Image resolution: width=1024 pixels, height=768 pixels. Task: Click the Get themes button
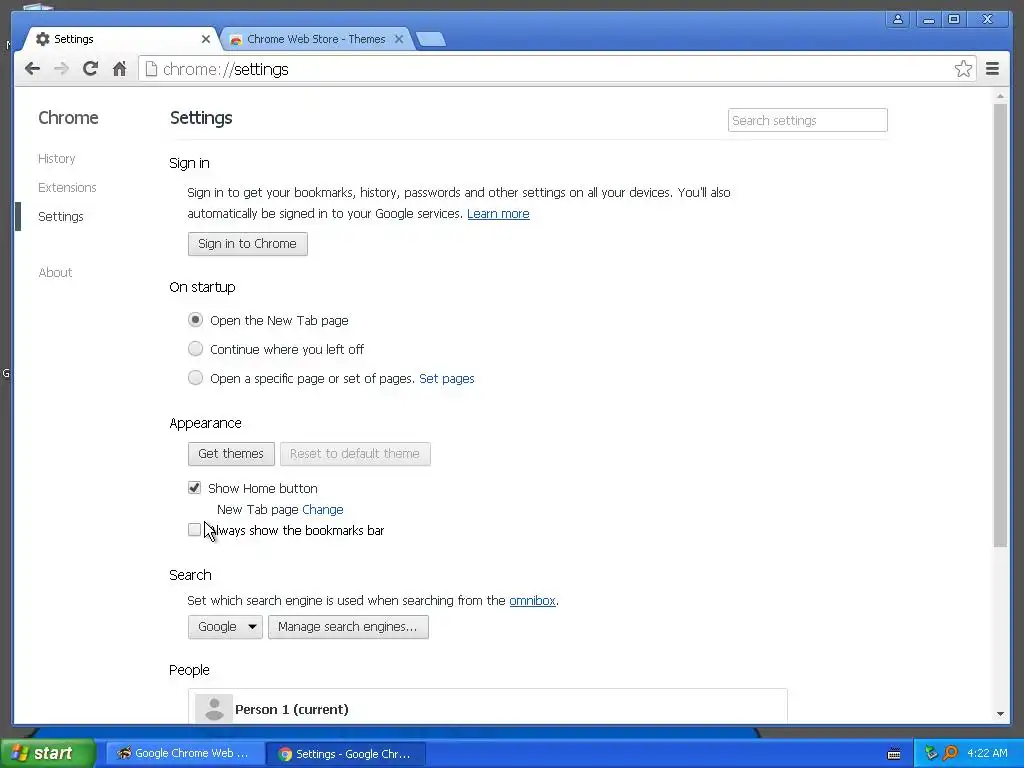point(231,454)
